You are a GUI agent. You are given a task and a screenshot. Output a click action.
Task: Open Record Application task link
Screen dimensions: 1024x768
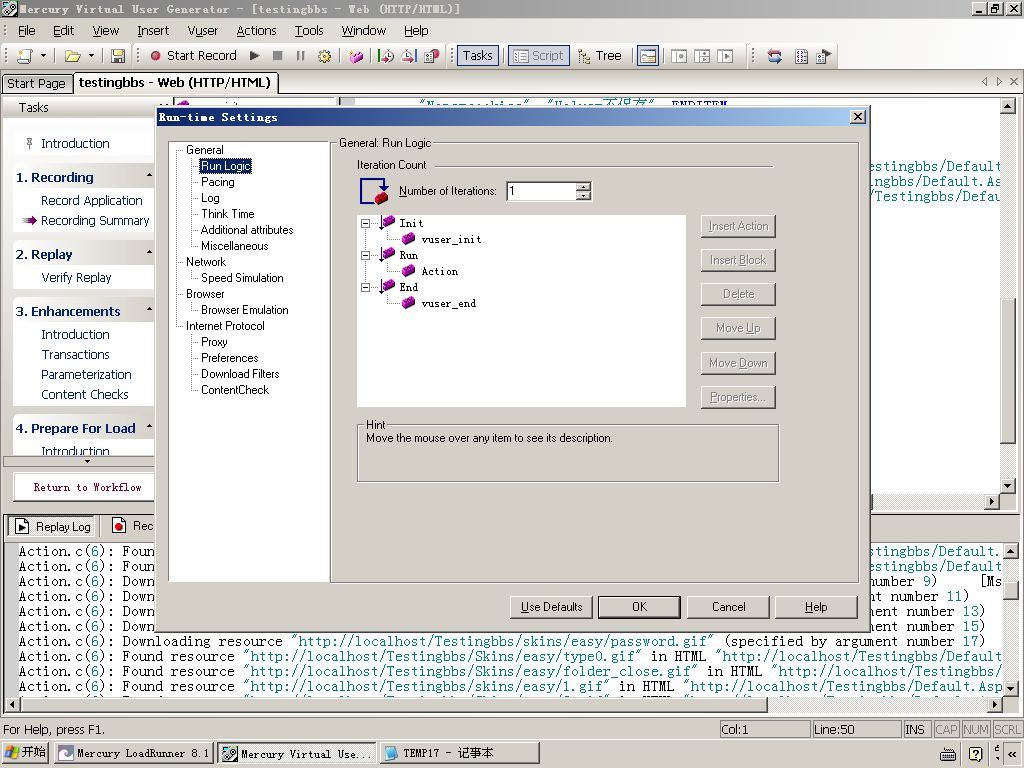tap(91, 201)
